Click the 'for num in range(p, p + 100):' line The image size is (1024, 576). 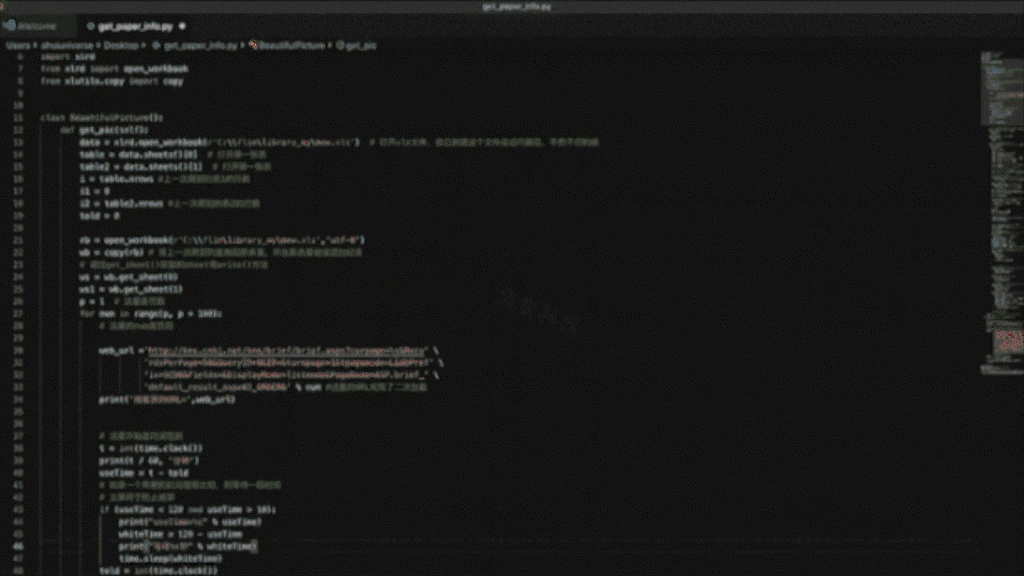[151, 313]
